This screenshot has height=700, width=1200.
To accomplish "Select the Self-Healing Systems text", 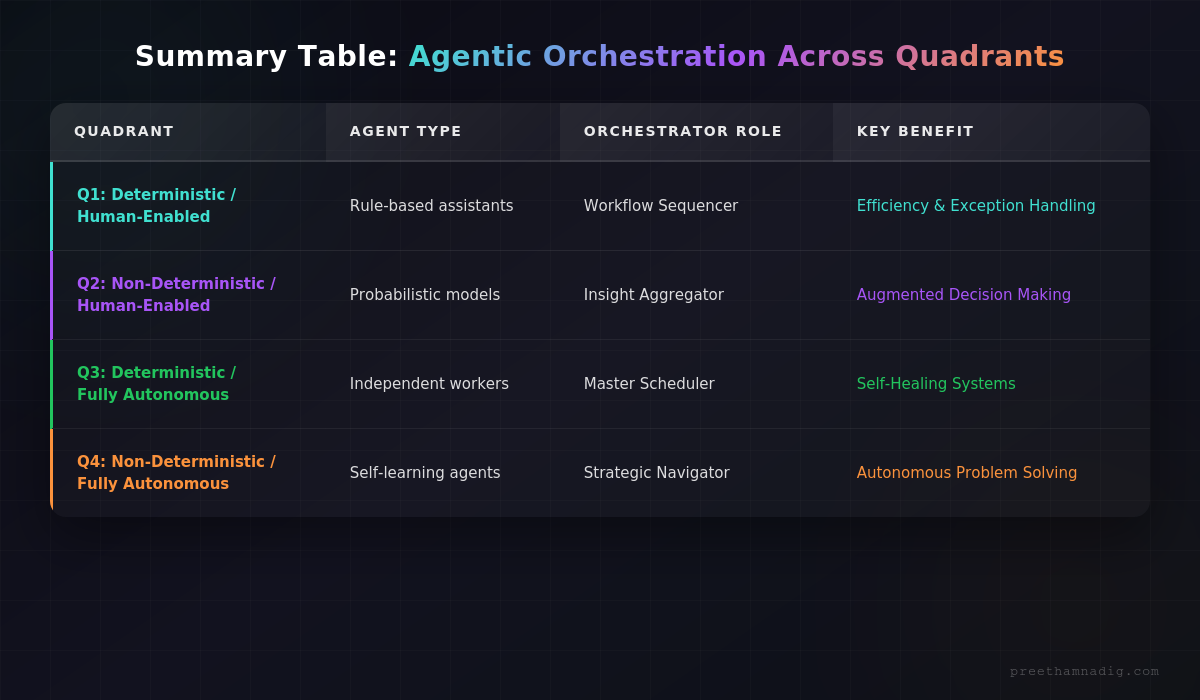I will [936, 384].
